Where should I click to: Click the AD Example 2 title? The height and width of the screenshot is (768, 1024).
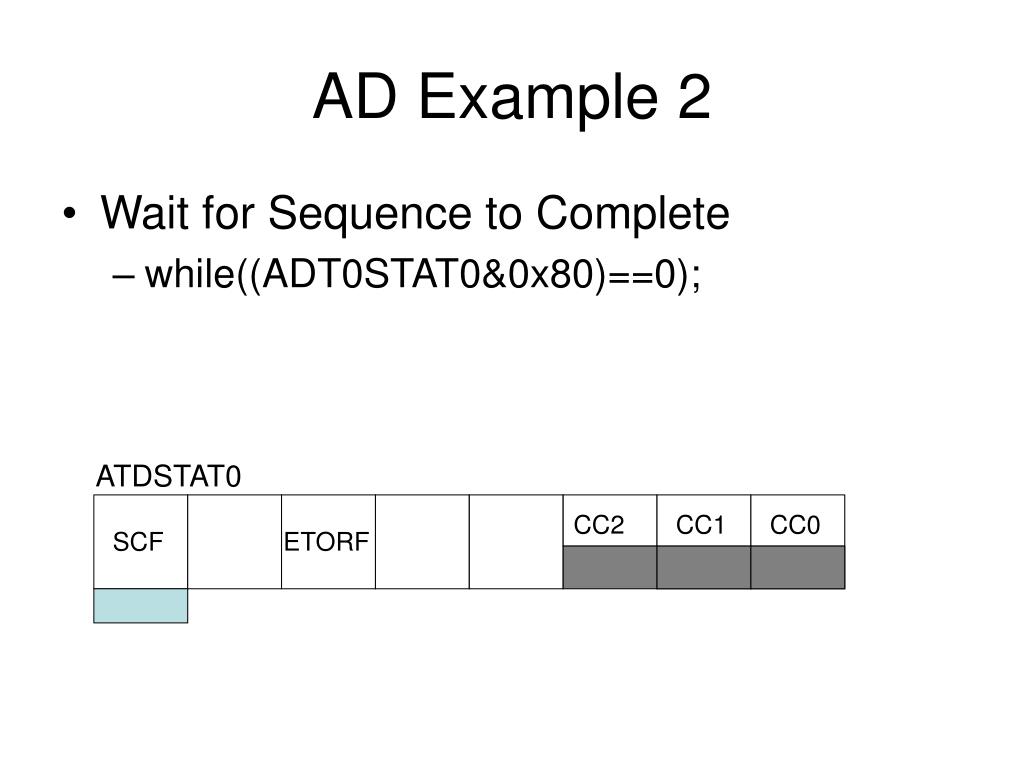[x=512, y=98]
